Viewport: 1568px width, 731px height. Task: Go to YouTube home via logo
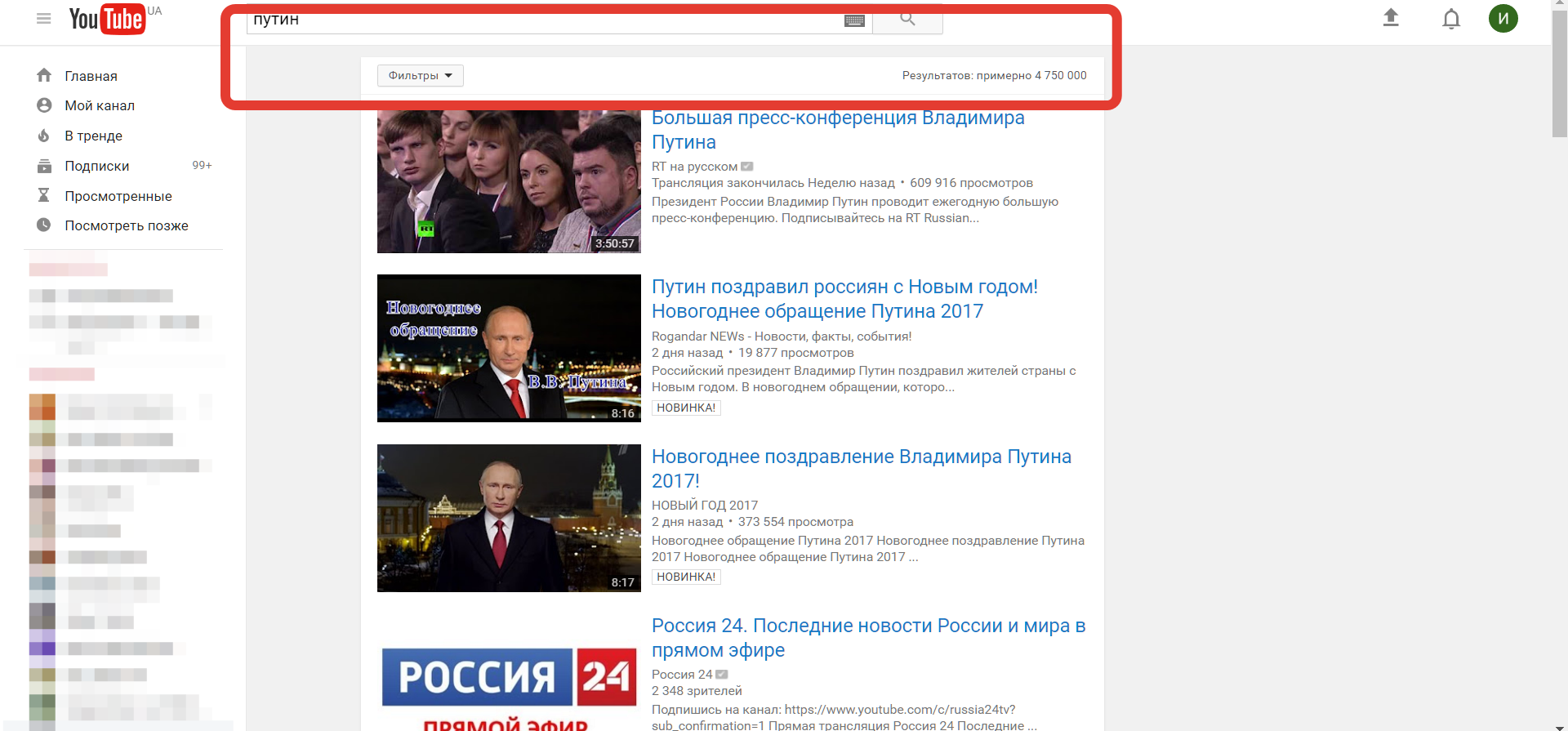(108, 19)
